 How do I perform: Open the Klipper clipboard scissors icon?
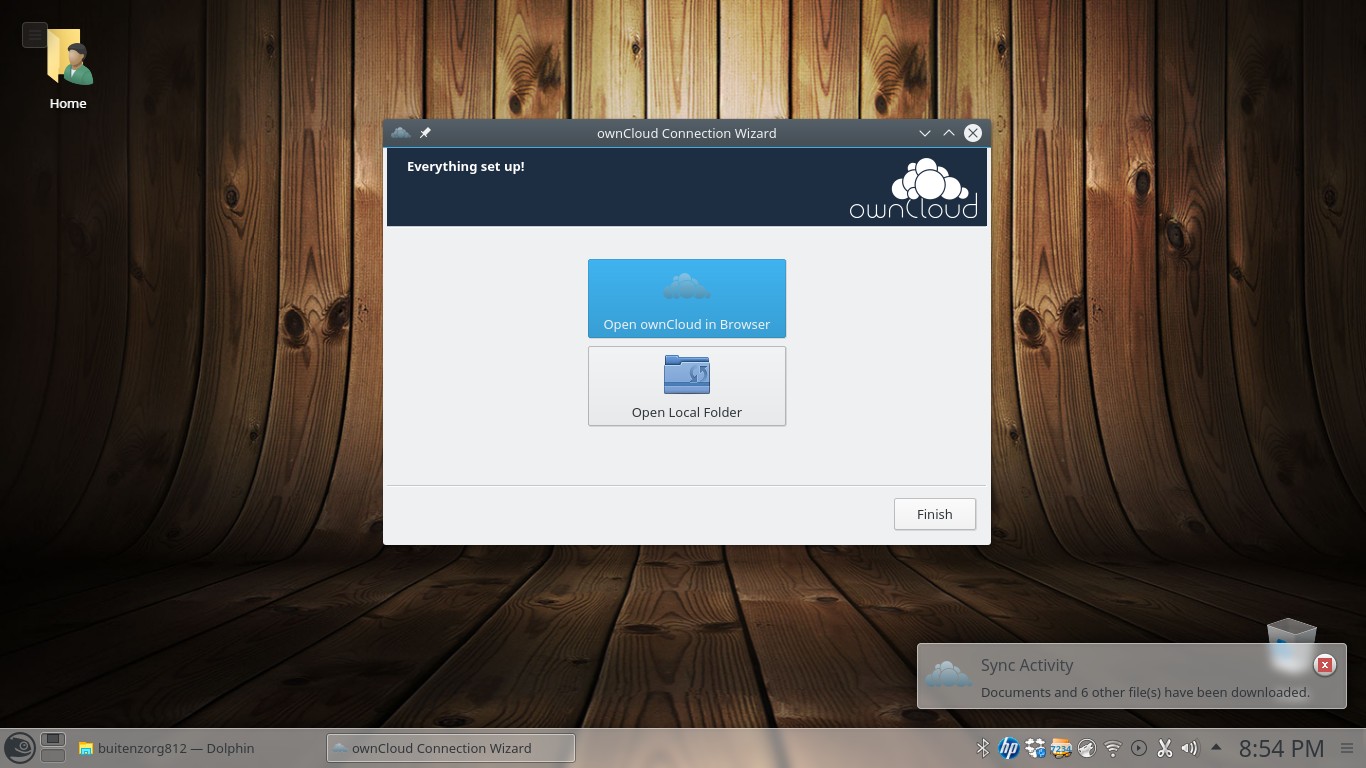coord(1164,748)
